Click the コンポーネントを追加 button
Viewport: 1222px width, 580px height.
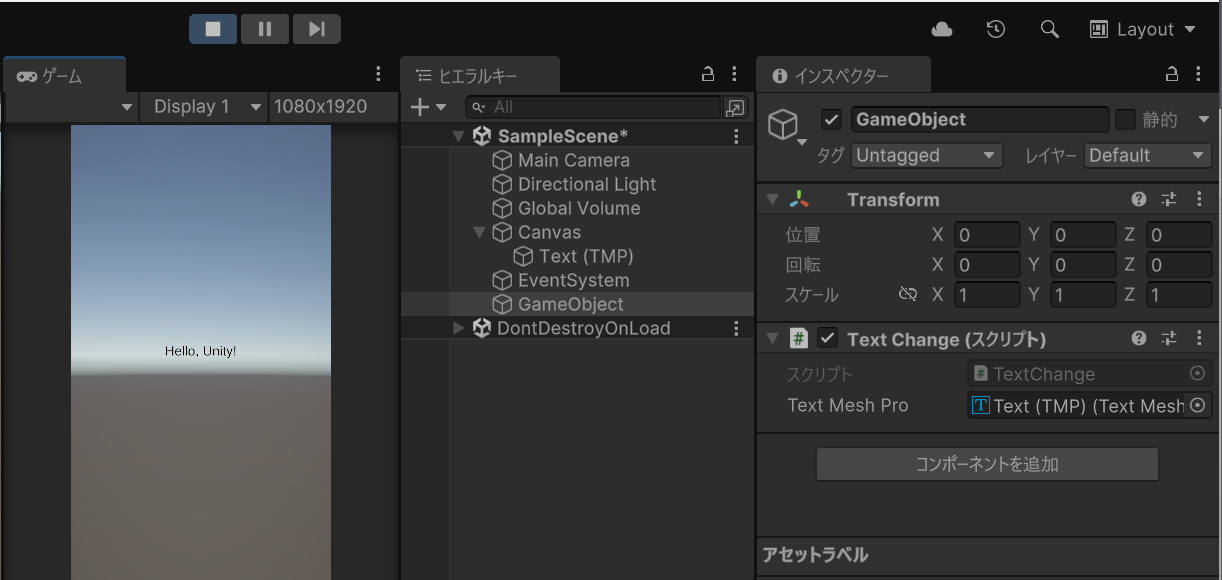987,463
